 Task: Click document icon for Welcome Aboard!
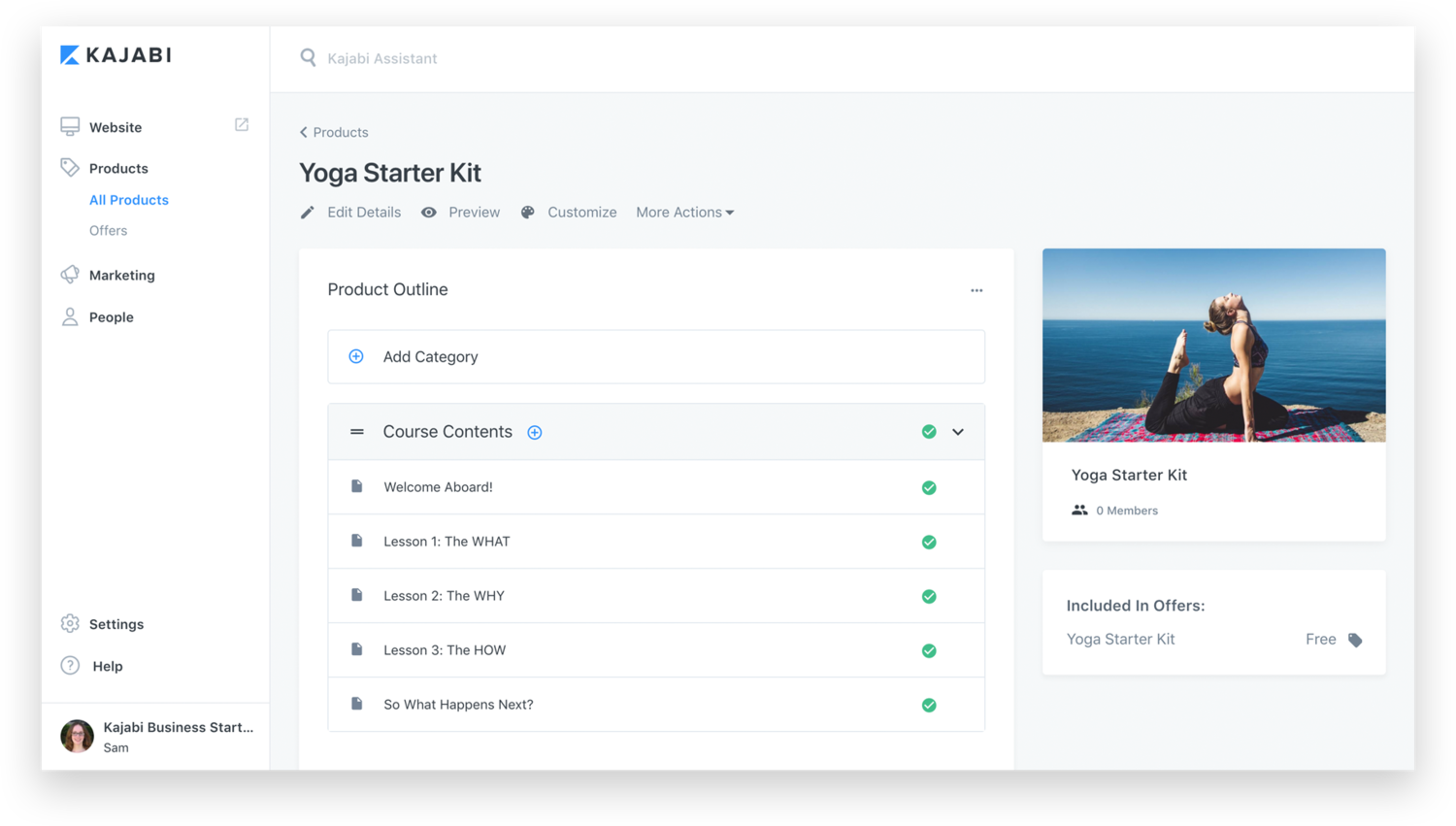[357, 486]
